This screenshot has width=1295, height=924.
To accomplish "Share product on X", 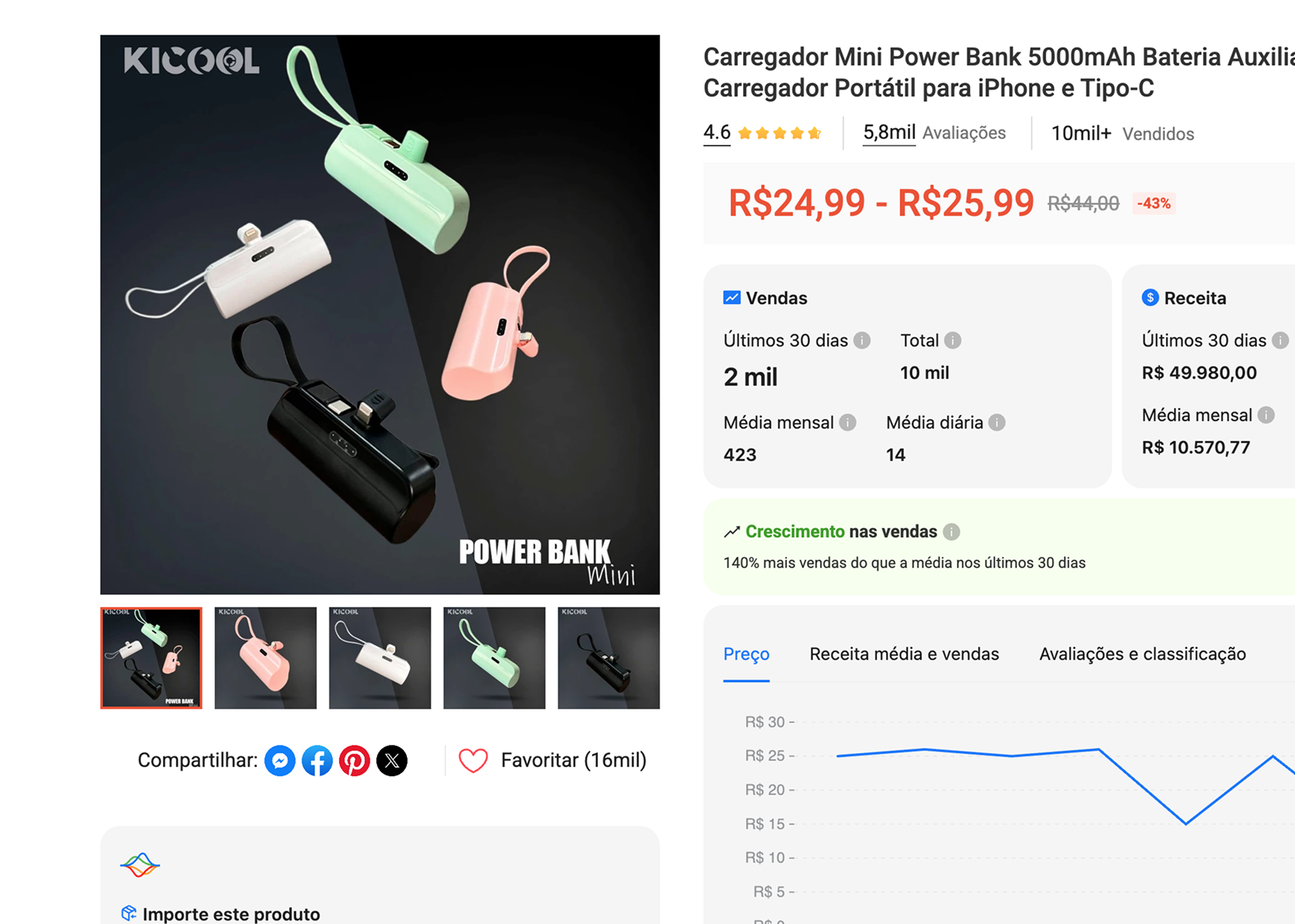I will point(392,760).
